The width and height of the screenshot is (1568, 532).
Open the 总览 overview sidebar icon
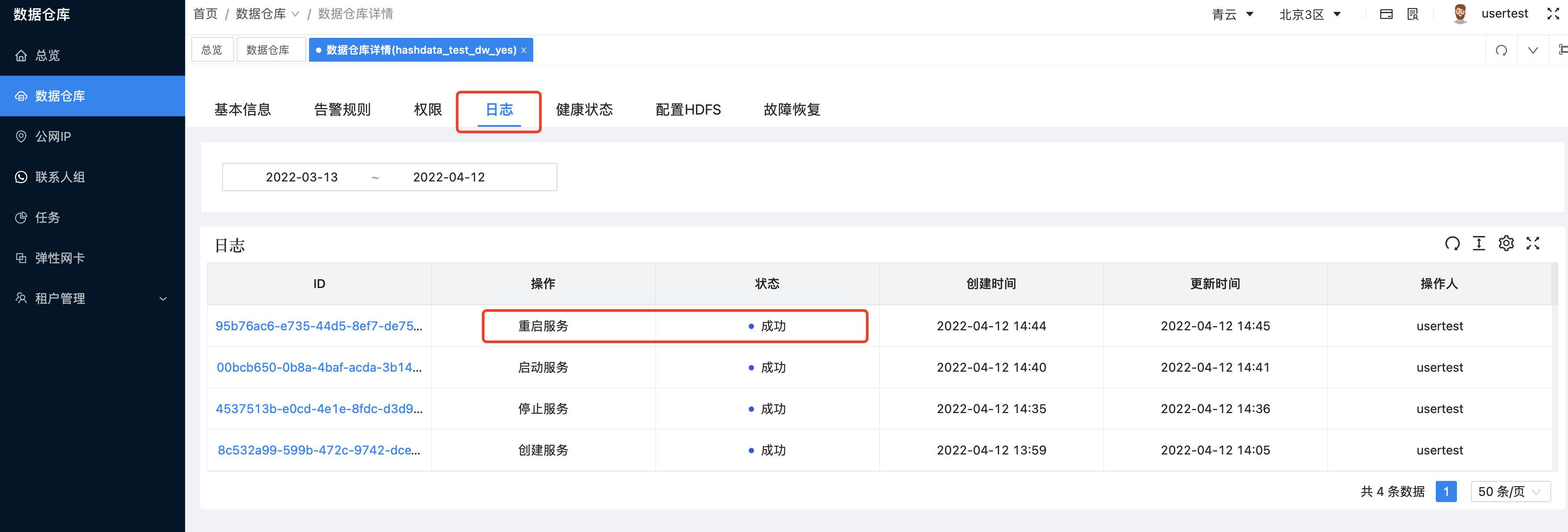[x=21, y=55]
